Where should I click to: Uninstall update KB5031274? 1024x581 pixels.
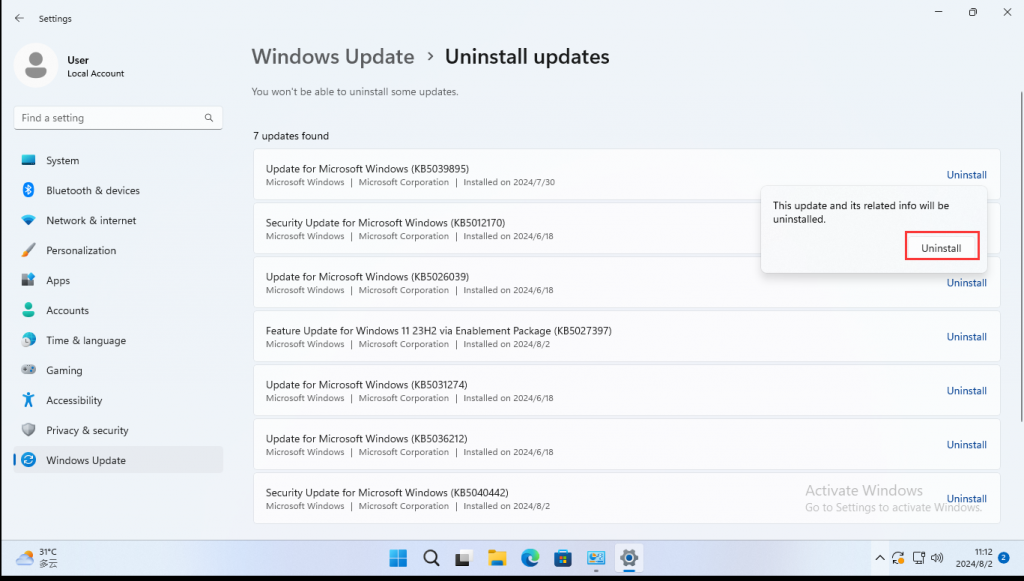(967, 390)
